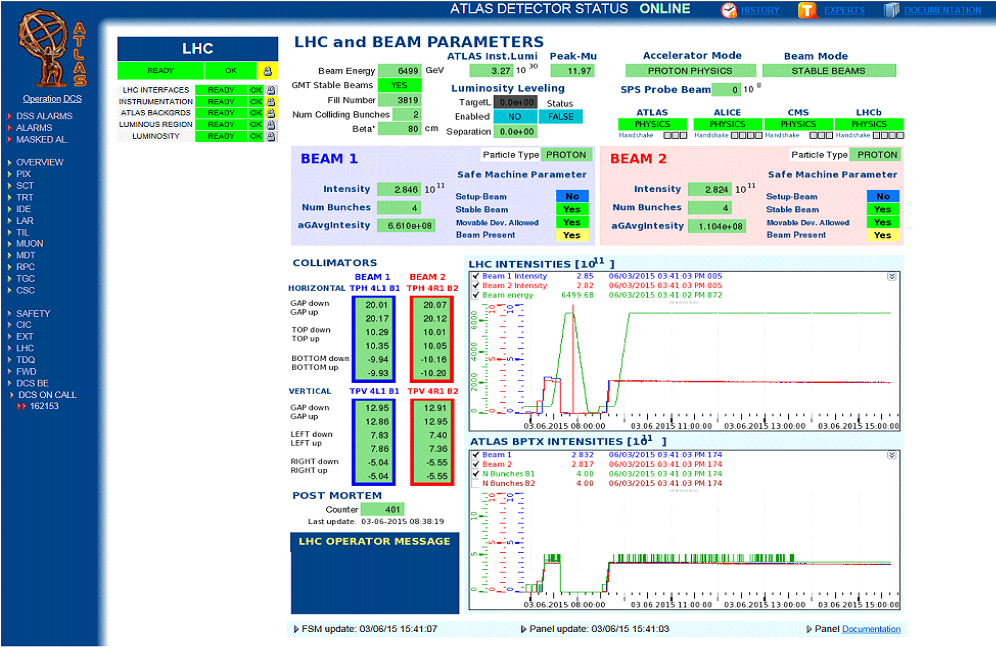Collapse the ATLAS BPTX Intensities legend chevron
996x648 pixels.
tap(892, 455)
